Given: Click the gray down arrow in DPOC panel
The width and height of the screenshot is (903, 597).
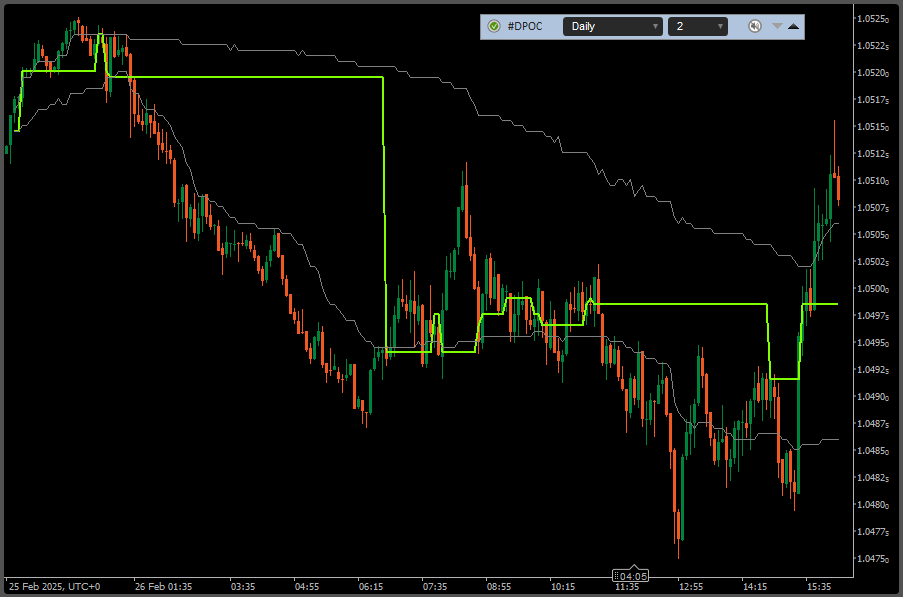Looking at the screenshot, I should pyautogui.click(x=777, y=26).
